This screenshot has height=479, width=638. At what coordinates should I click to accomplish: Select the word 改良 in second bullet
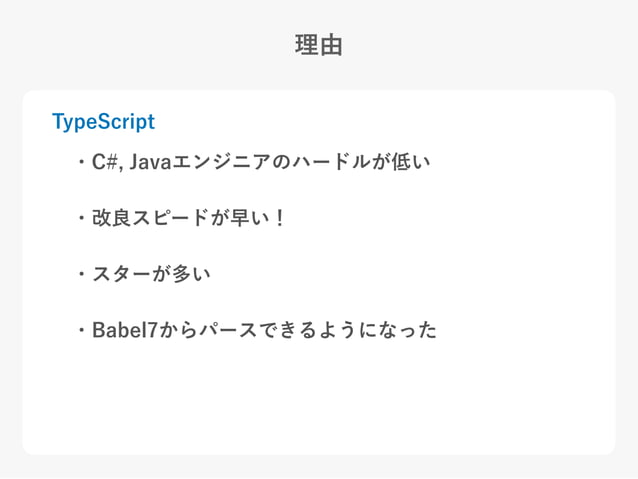(x=111, y=218)
